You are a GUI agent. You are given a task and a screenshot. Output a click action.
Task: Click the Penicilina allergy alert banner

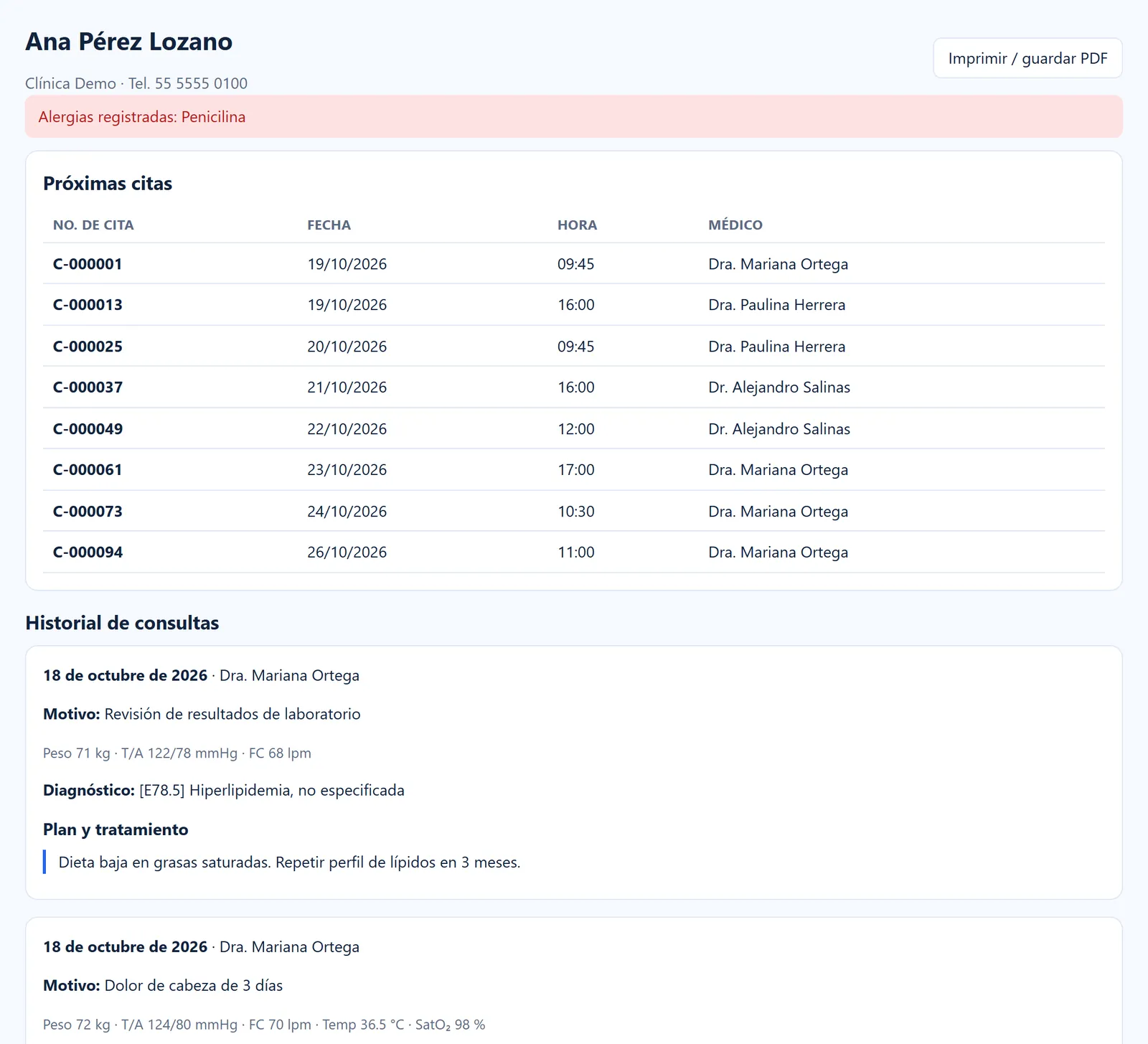(574, 116)
